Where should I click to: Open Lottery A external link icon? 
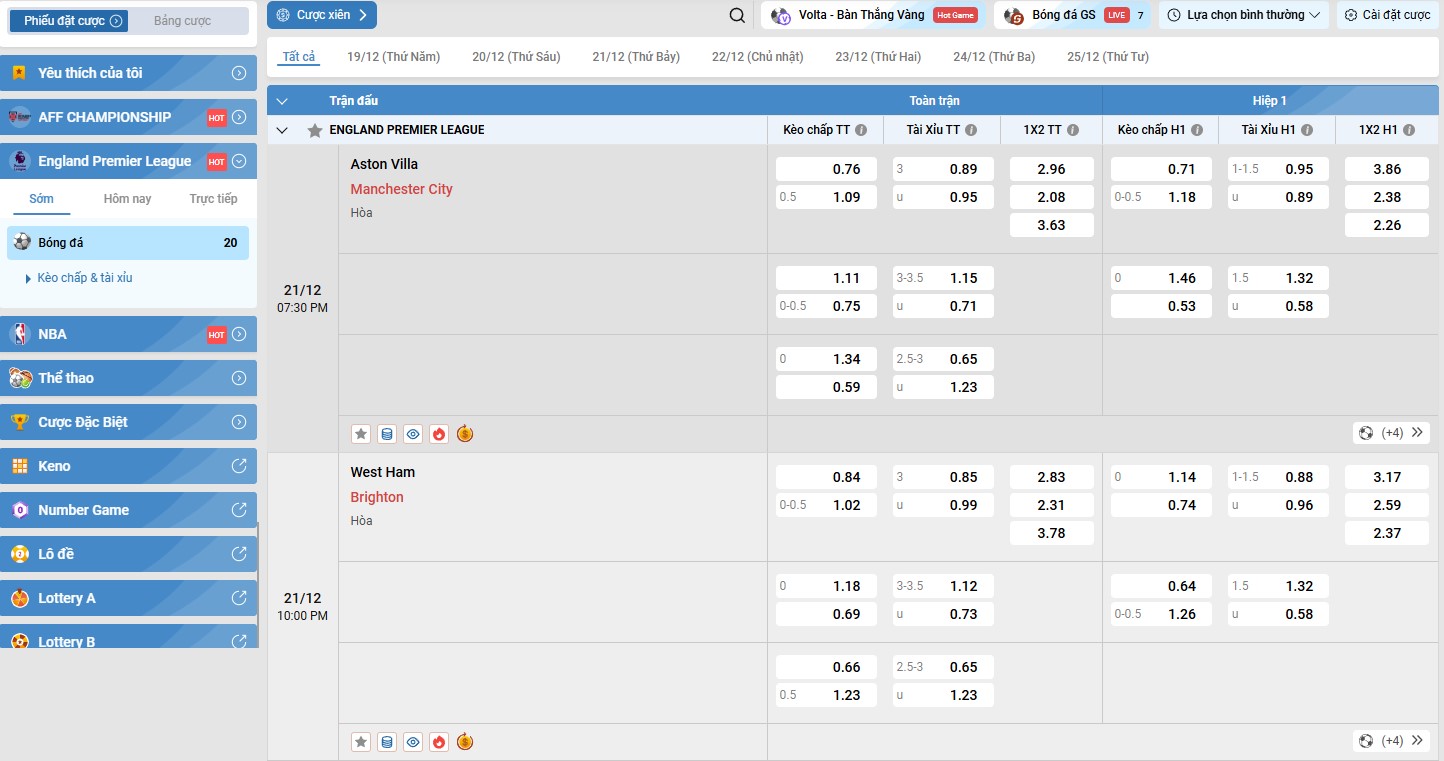[x=239, y=598]
